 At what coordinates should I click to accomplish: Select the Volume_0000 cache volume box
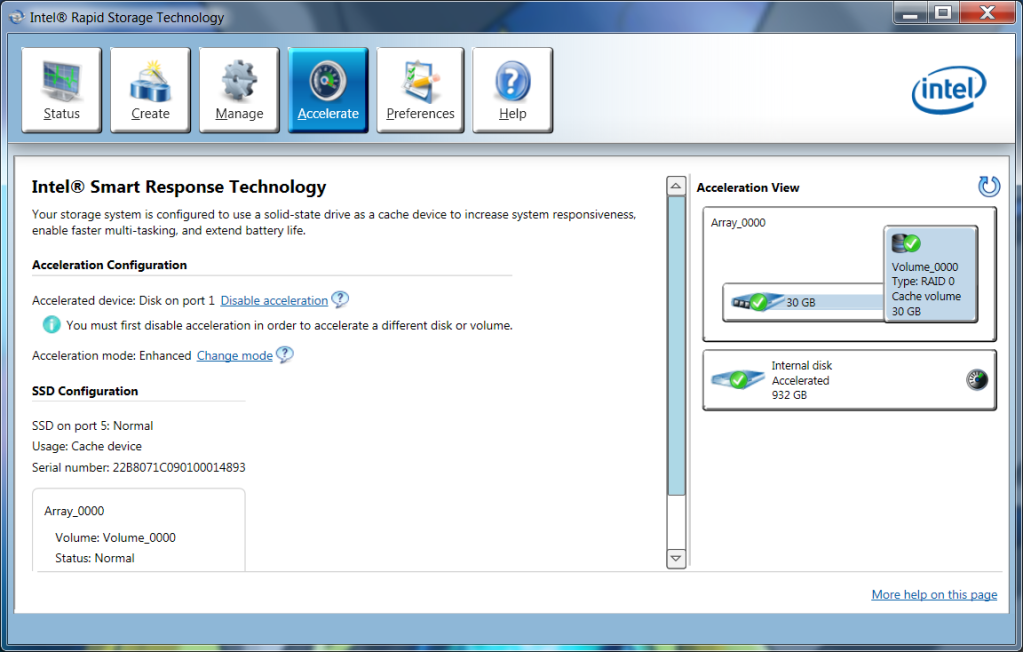point(930,274)
